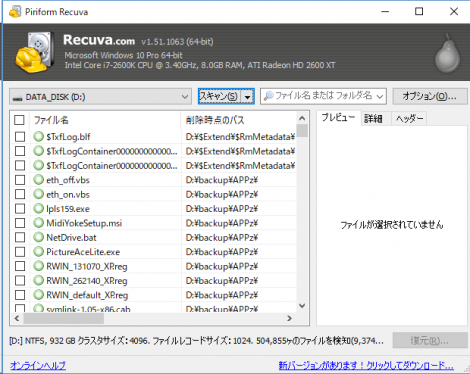
Task: Expand the filename filter dropdown arrow
Action: pyautogui.click(x=380, y=97)
